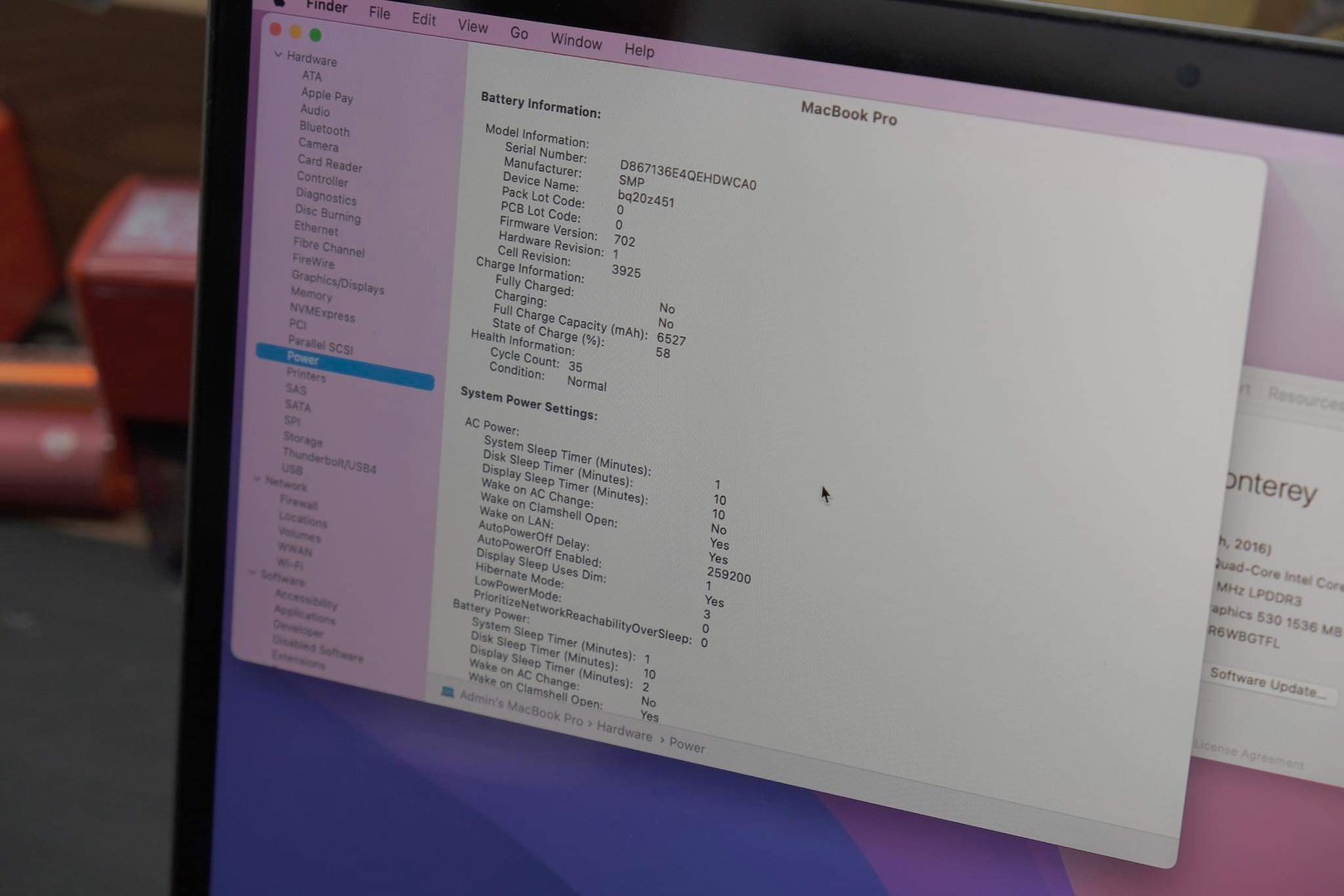Select NVMExpress in the sidebar
The image size is (1344, 896).
pyautogui.click(x=322, y=313)
